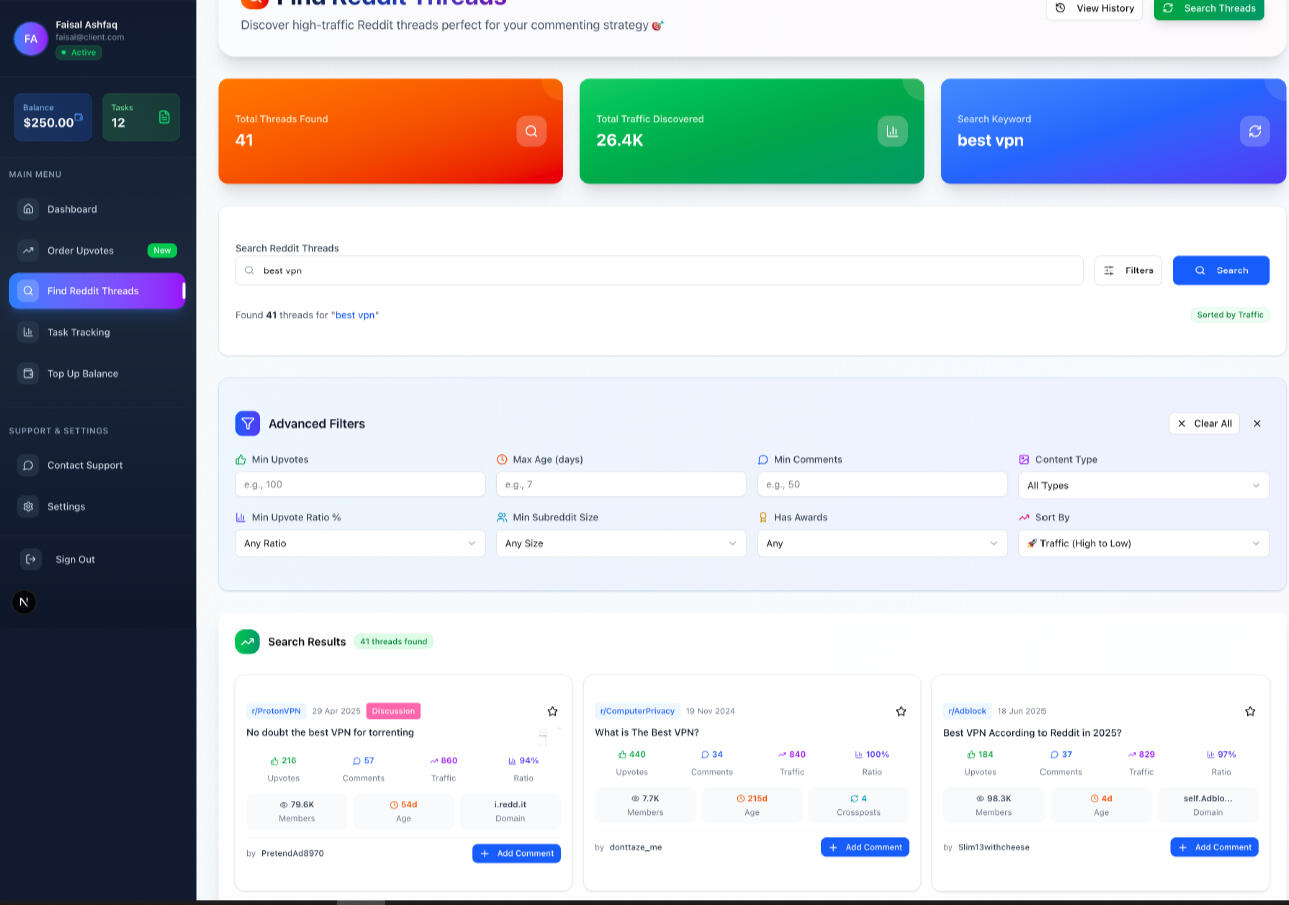Click the Min Upvotes input field

click(360, 484)
